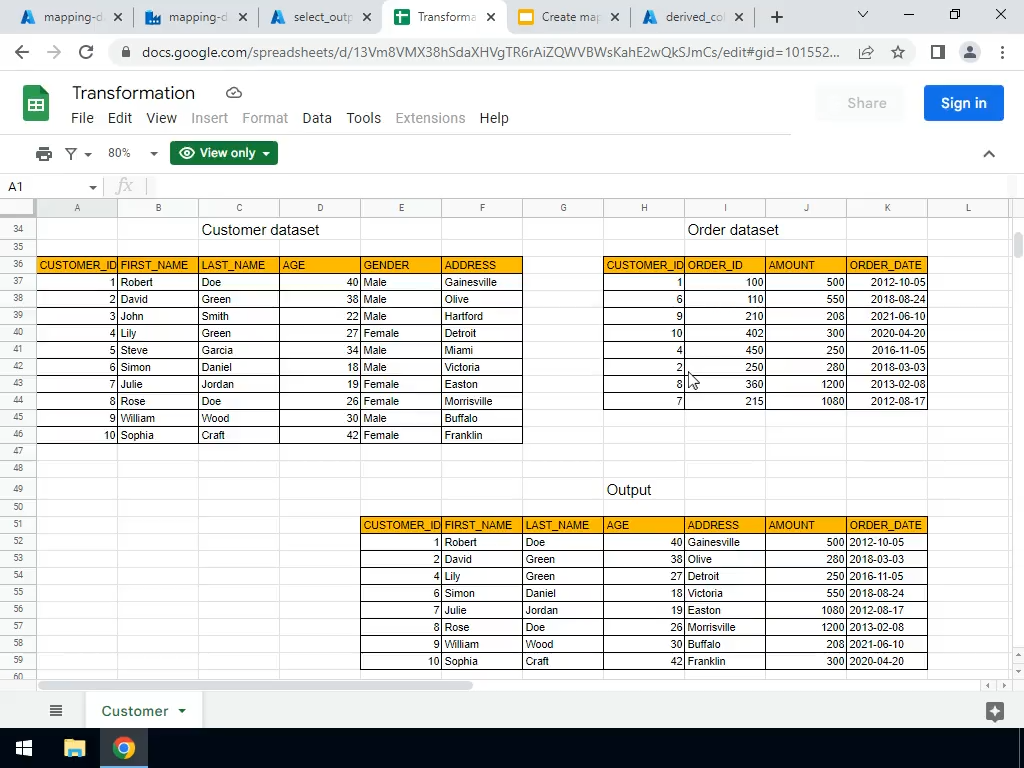Click the Chrome taskbar icon
Viewport: 1024px width, 768px height.
(123, 748)
